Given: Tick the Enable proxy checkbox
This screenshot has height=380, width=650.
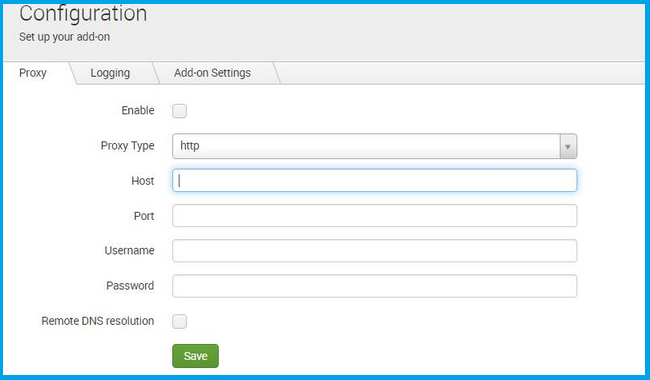Looking at the screenshot, I should (179, 111).
